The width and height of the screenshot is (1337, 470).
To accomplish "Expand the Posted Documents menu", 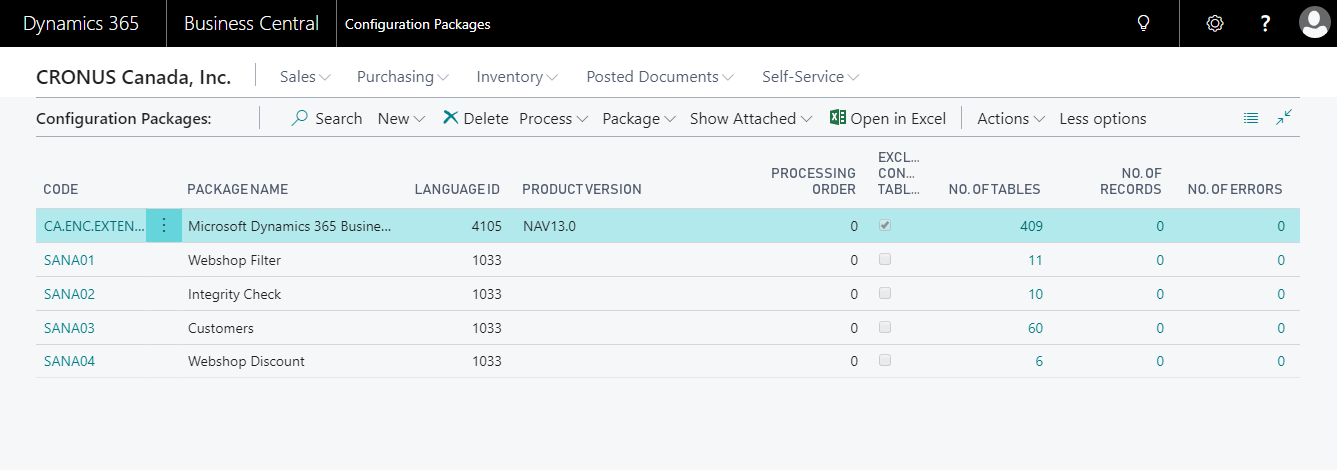I will point(660,76).
